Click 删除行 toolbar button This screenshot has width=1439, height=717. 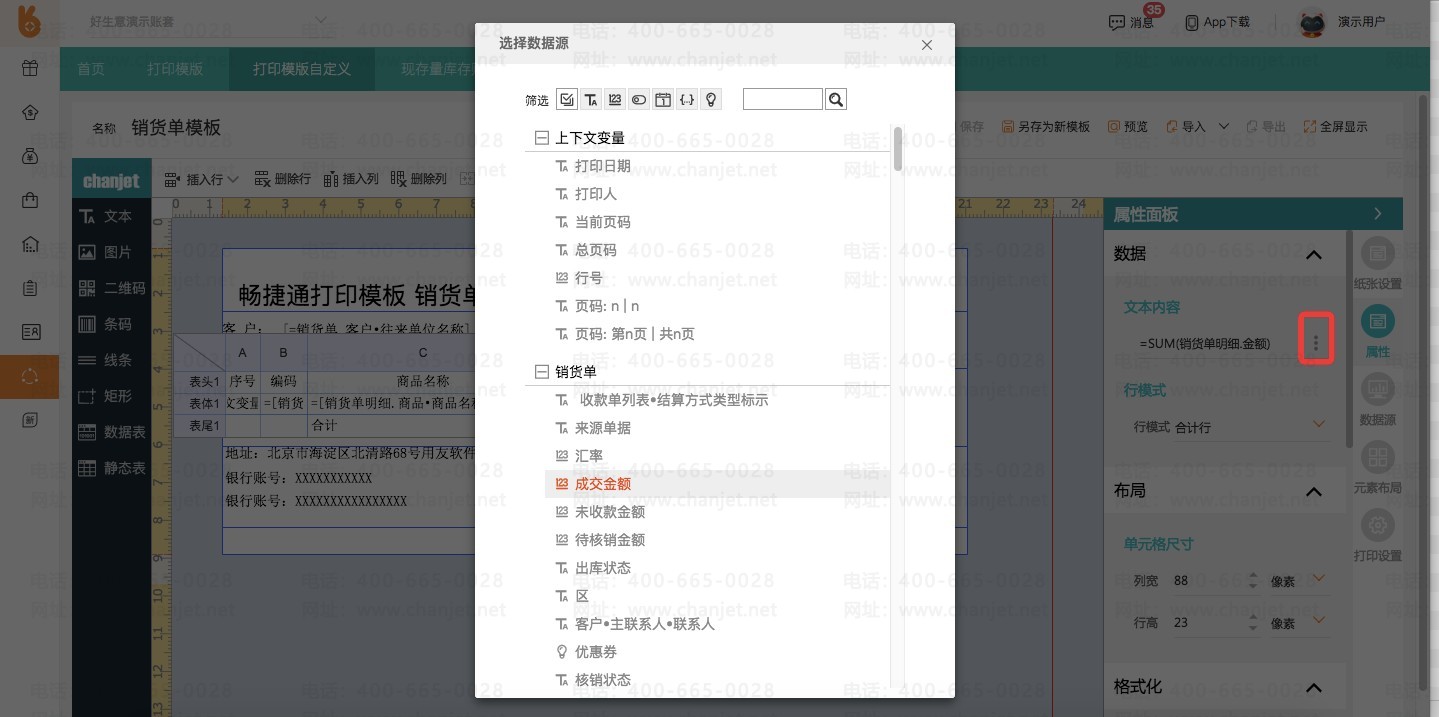click(x=282, y=179)
